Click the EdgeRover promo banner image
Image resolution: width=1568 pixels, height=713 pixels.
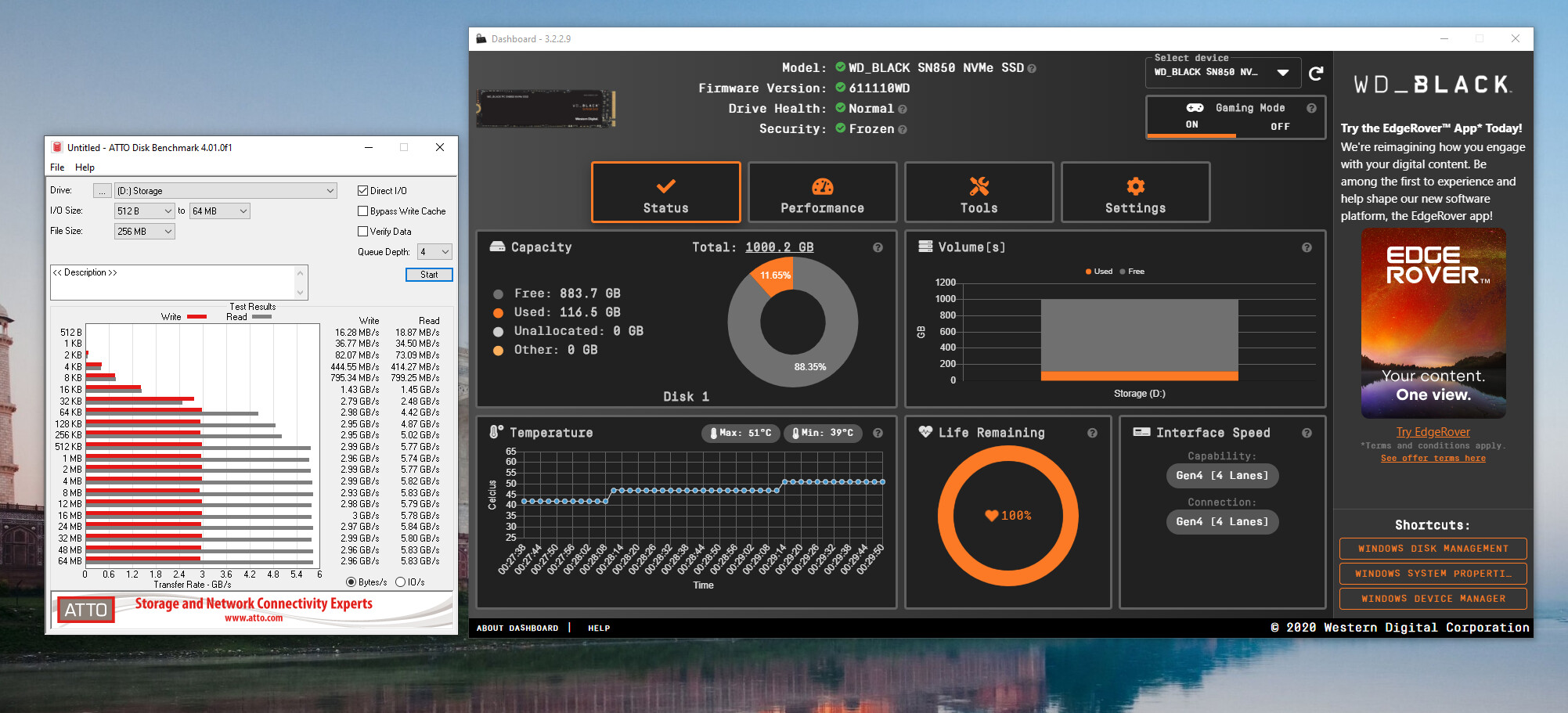[x=1433, y=323]
